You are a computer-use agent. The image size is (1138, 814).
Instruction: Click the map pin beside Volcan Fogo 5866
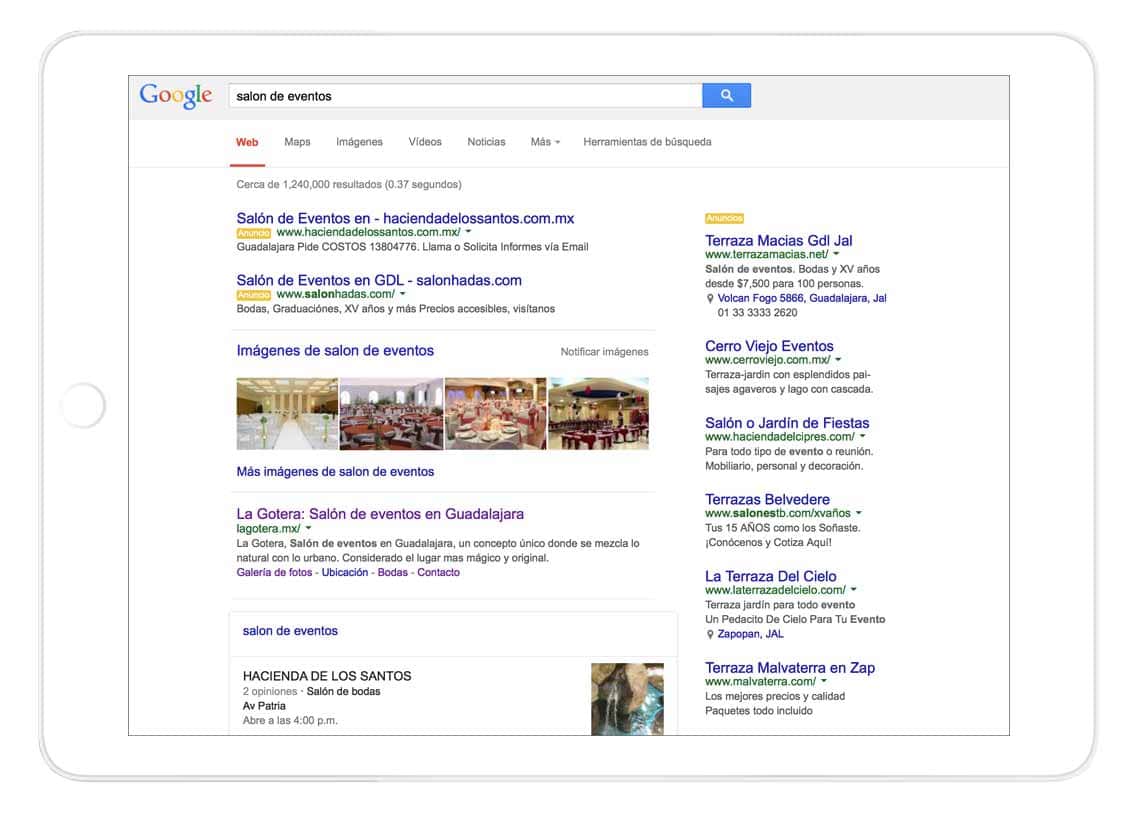coord(710,298)
